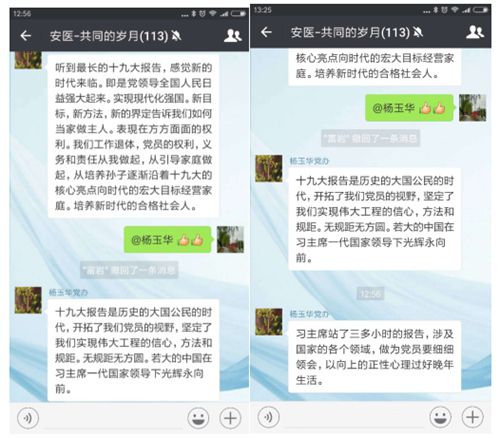Tap 杨玉华 avatar beside 十九大报告 message left
Screen dimensions: 500x438
coord(28,300)
